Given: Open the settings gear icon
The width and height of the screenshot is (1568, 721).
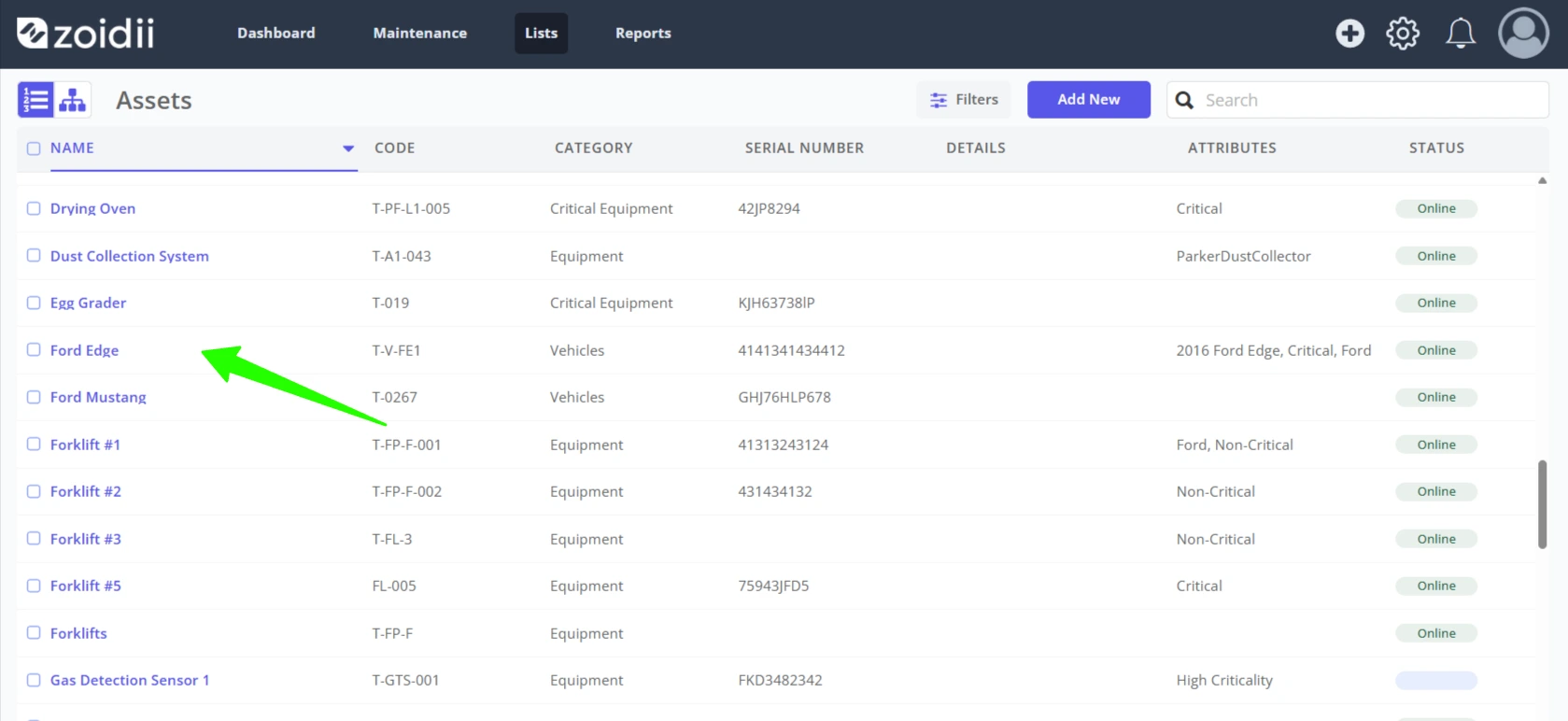Looking at the screenshot, I should pos(1403,34).
